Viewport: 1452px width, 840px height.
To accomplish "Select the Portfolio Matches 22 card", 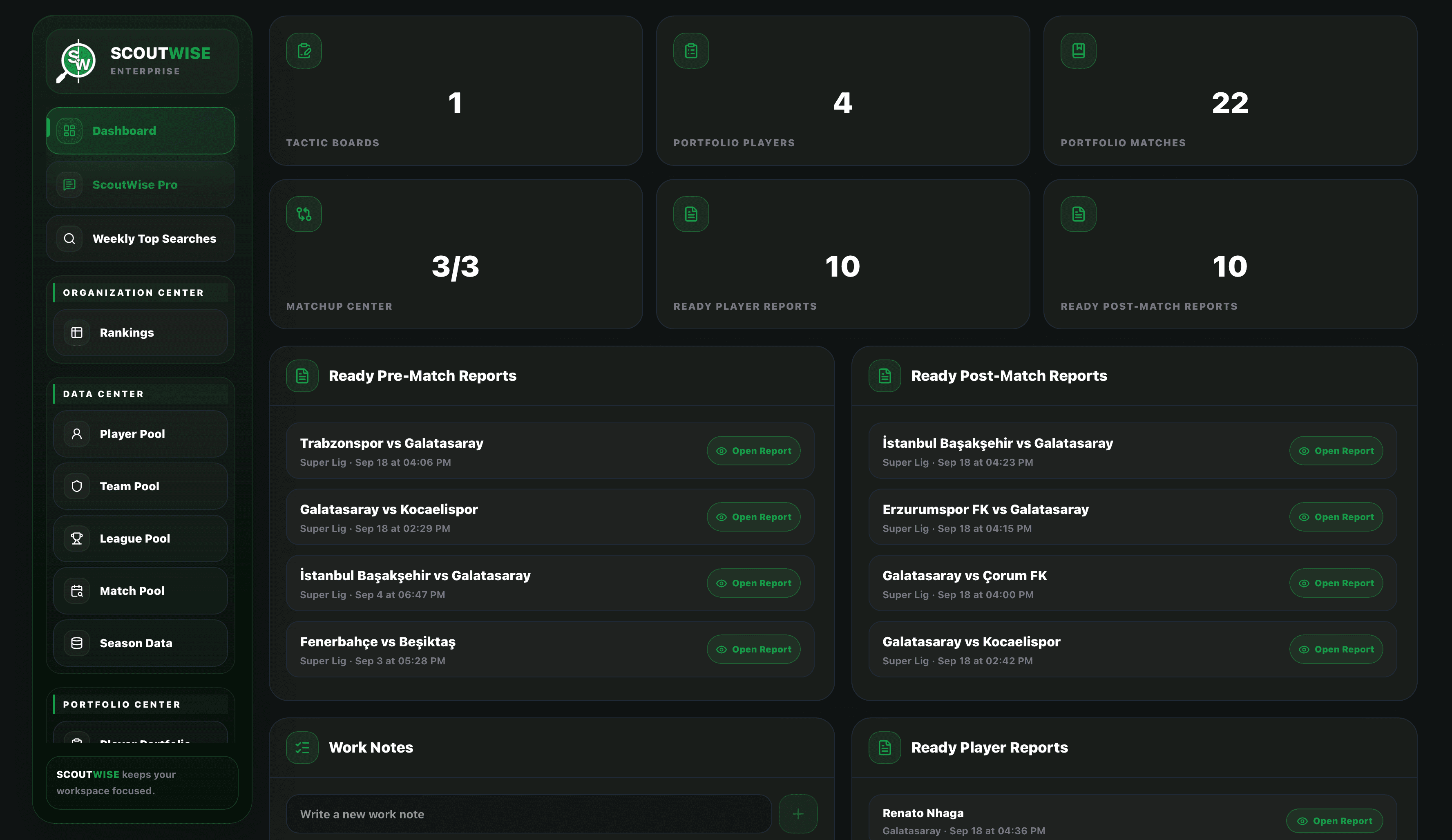I will pyautogui.click(x=1230, y=90).
